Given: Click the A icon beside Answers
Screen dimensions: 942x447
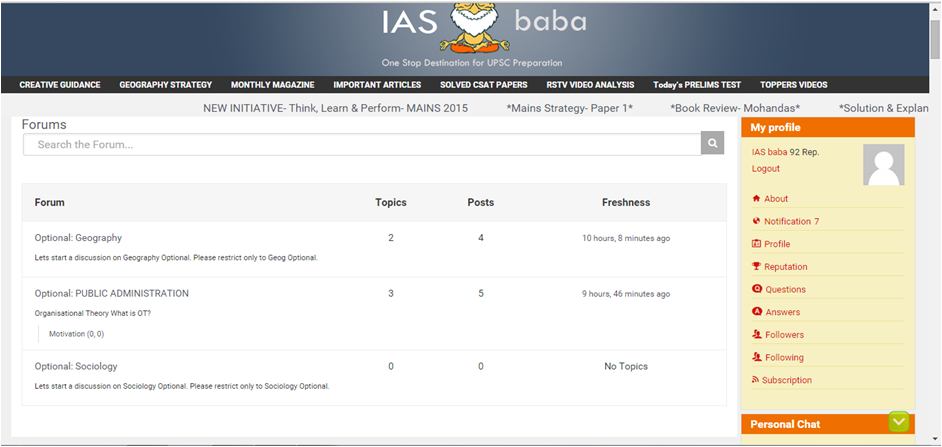Looking at the screenshot, I should (x=756, y=312).
